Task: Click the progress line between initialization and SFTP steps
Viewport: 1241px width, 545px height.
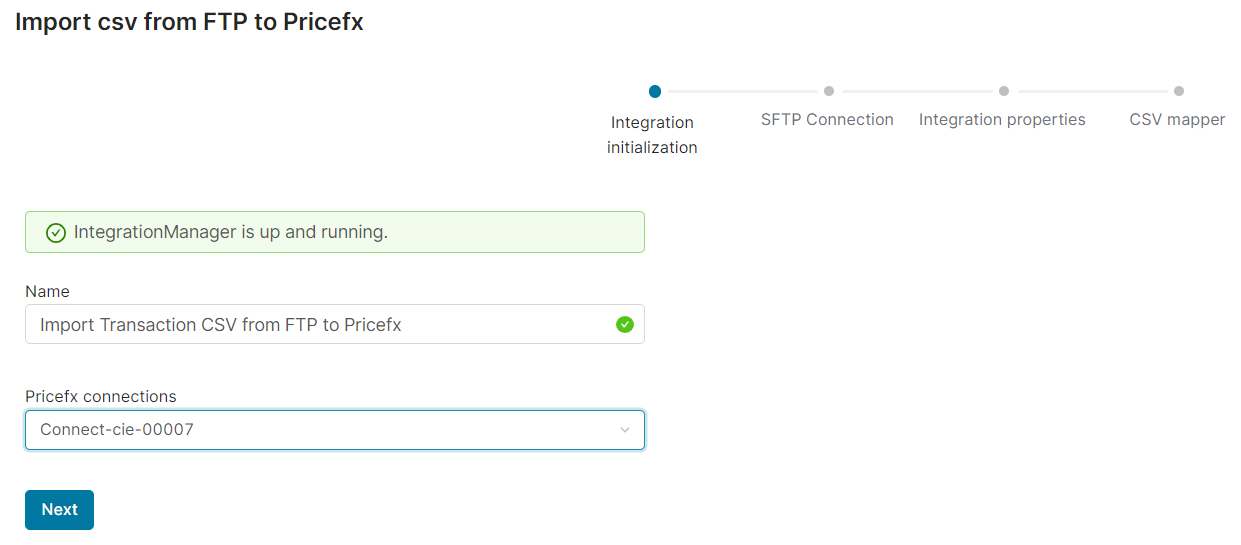Action: [x=742, y=91]
